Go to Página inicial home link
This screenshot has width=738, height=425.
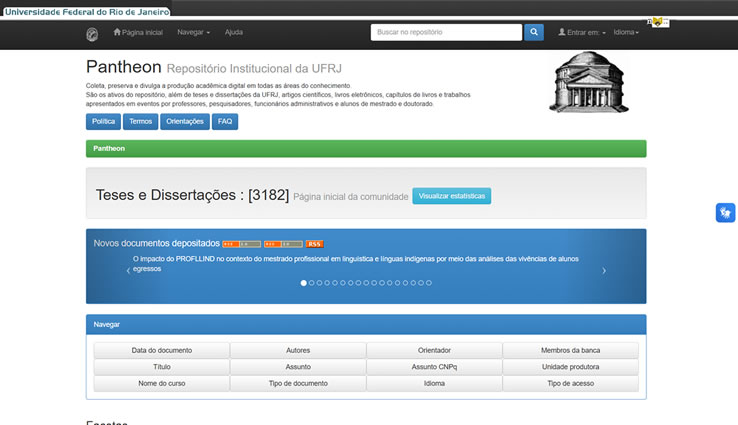click(138, 32)
